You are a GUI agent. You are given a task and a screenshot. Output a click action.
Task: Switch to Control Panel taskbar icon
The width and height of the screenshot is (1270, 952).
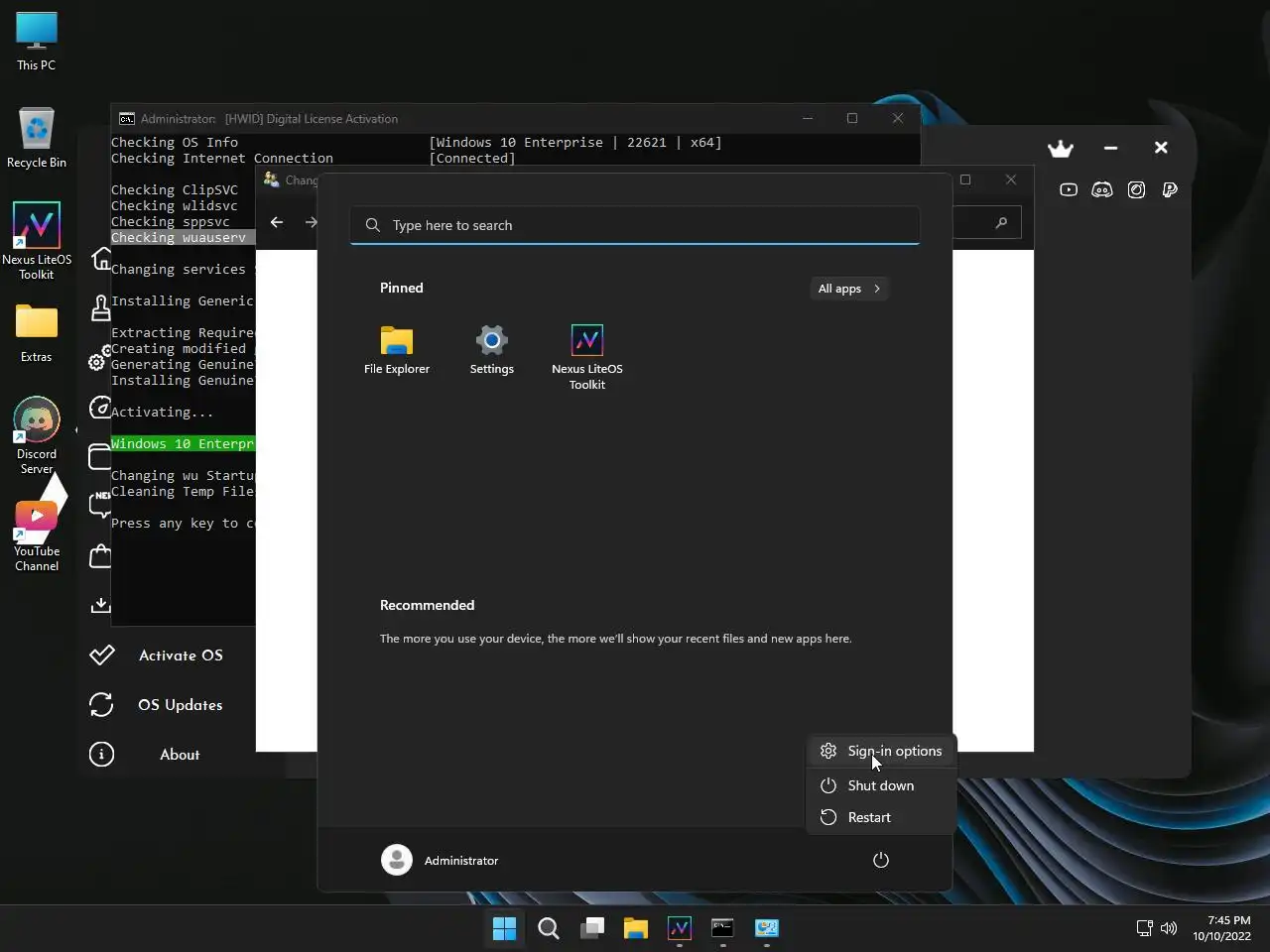[x=767, y=928]
